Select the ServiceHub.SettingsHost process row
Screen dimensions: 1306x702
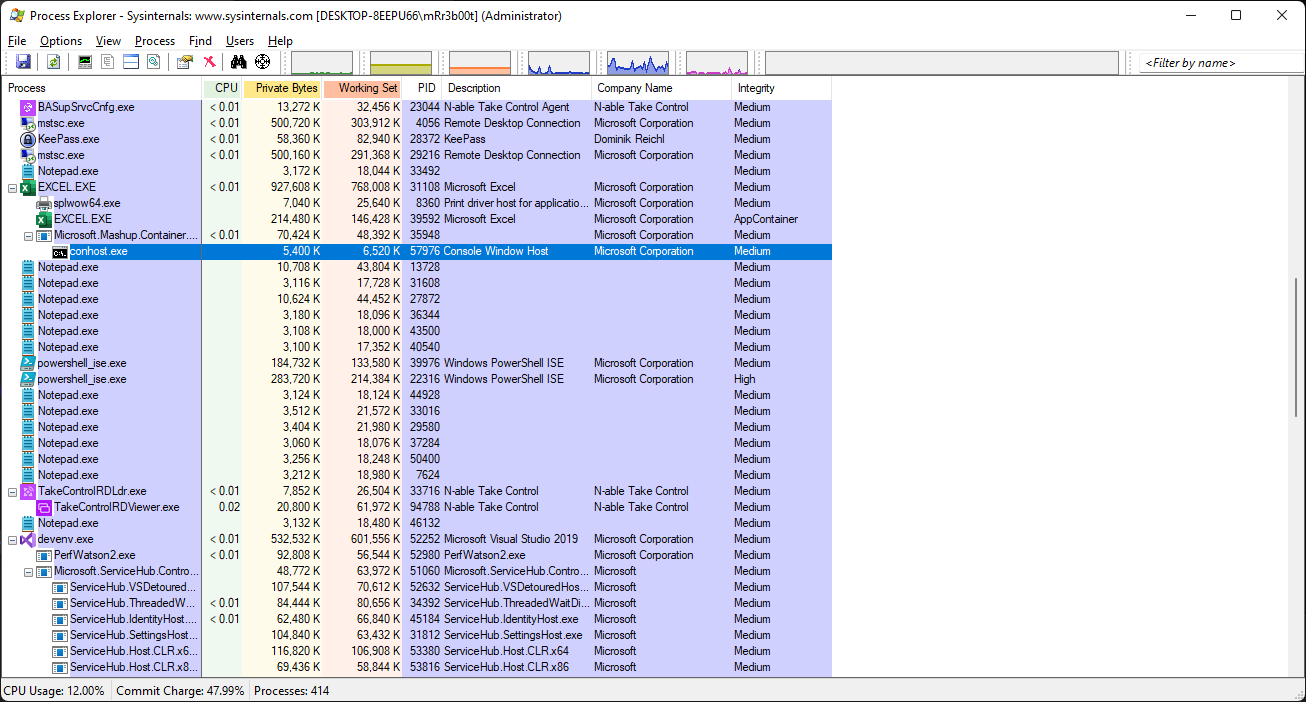point(417,635)
